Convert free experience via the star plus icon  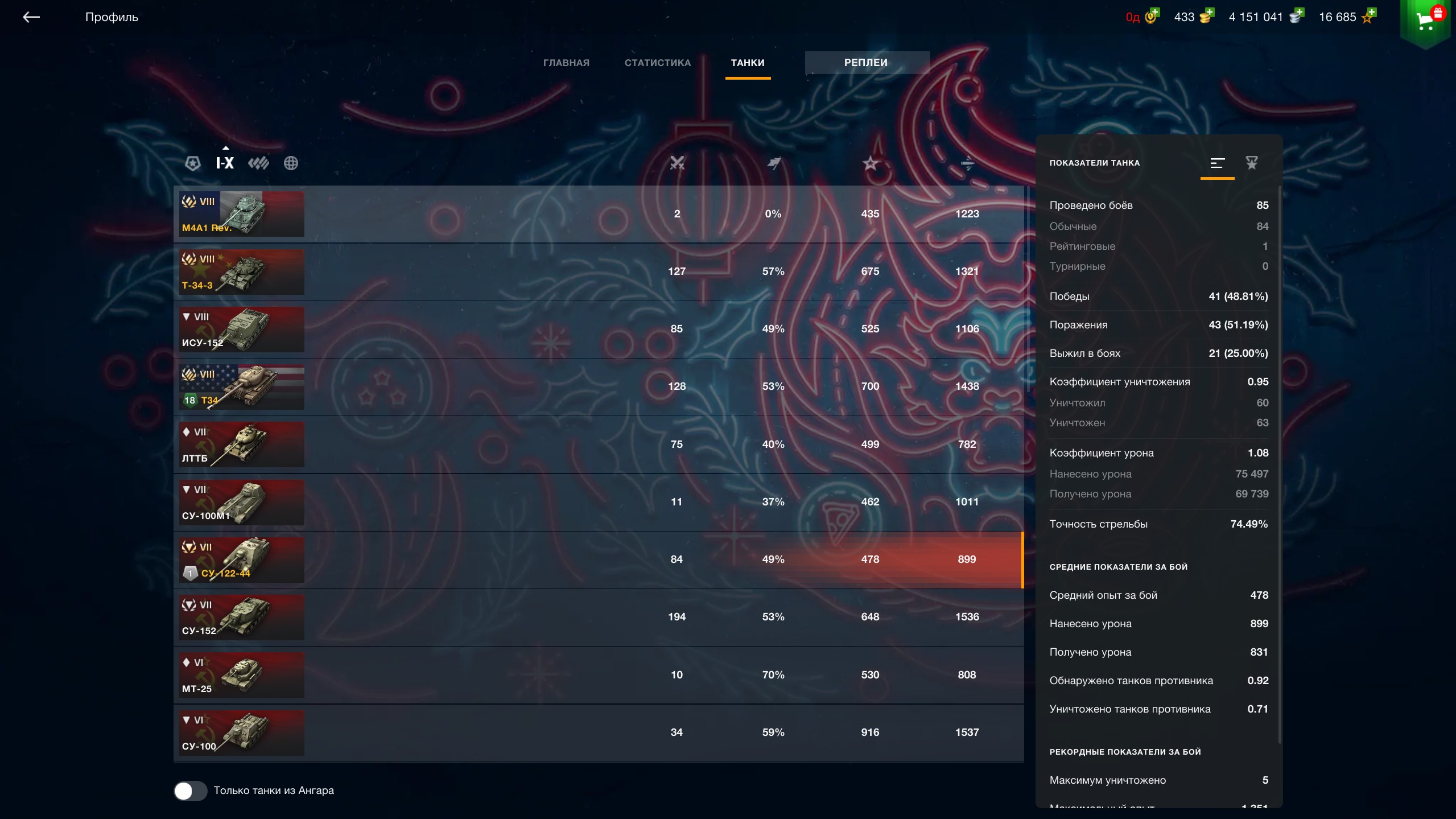[1368, 15]
